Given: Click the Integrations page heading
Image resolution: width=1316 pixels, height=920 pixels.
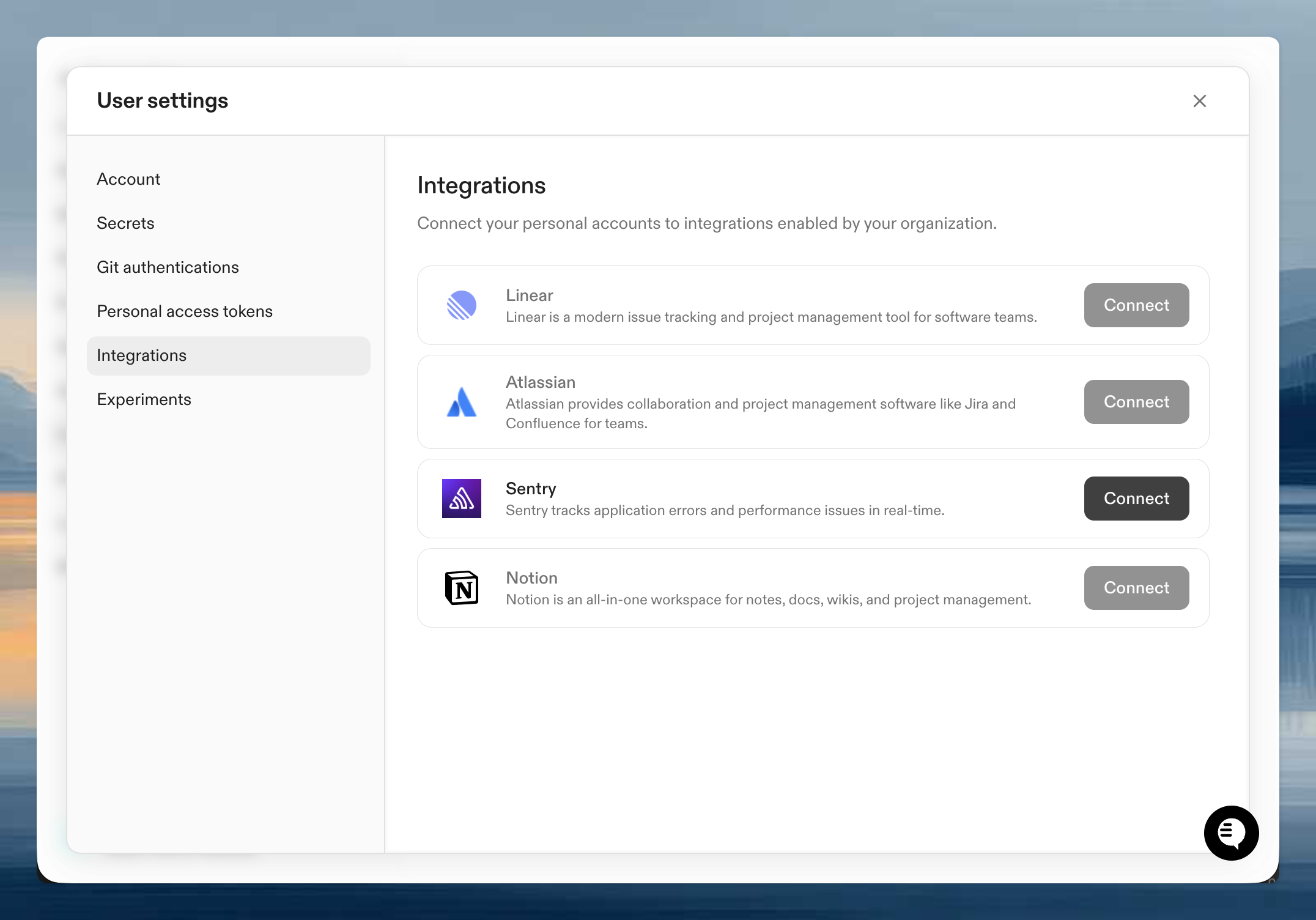Looking at the screenshot, I should [481, 185].
